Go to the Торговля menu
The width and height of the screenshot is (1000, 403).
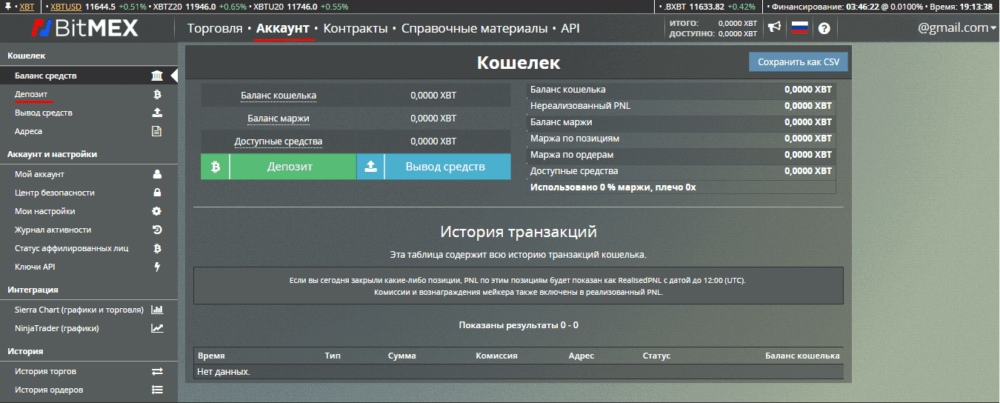tap(214, 29)
